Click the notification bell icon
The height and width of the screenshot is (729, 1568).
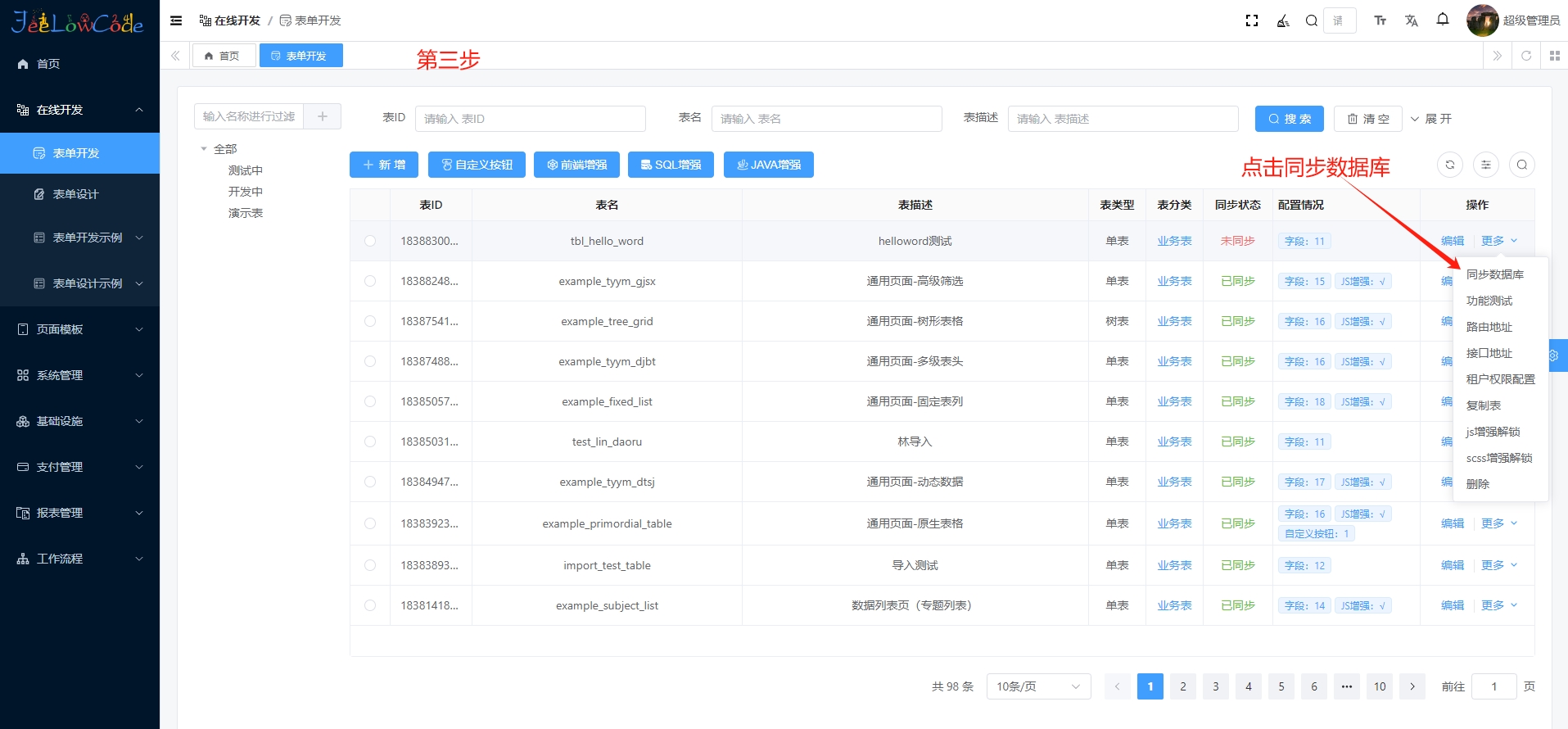click(1443, 20)
